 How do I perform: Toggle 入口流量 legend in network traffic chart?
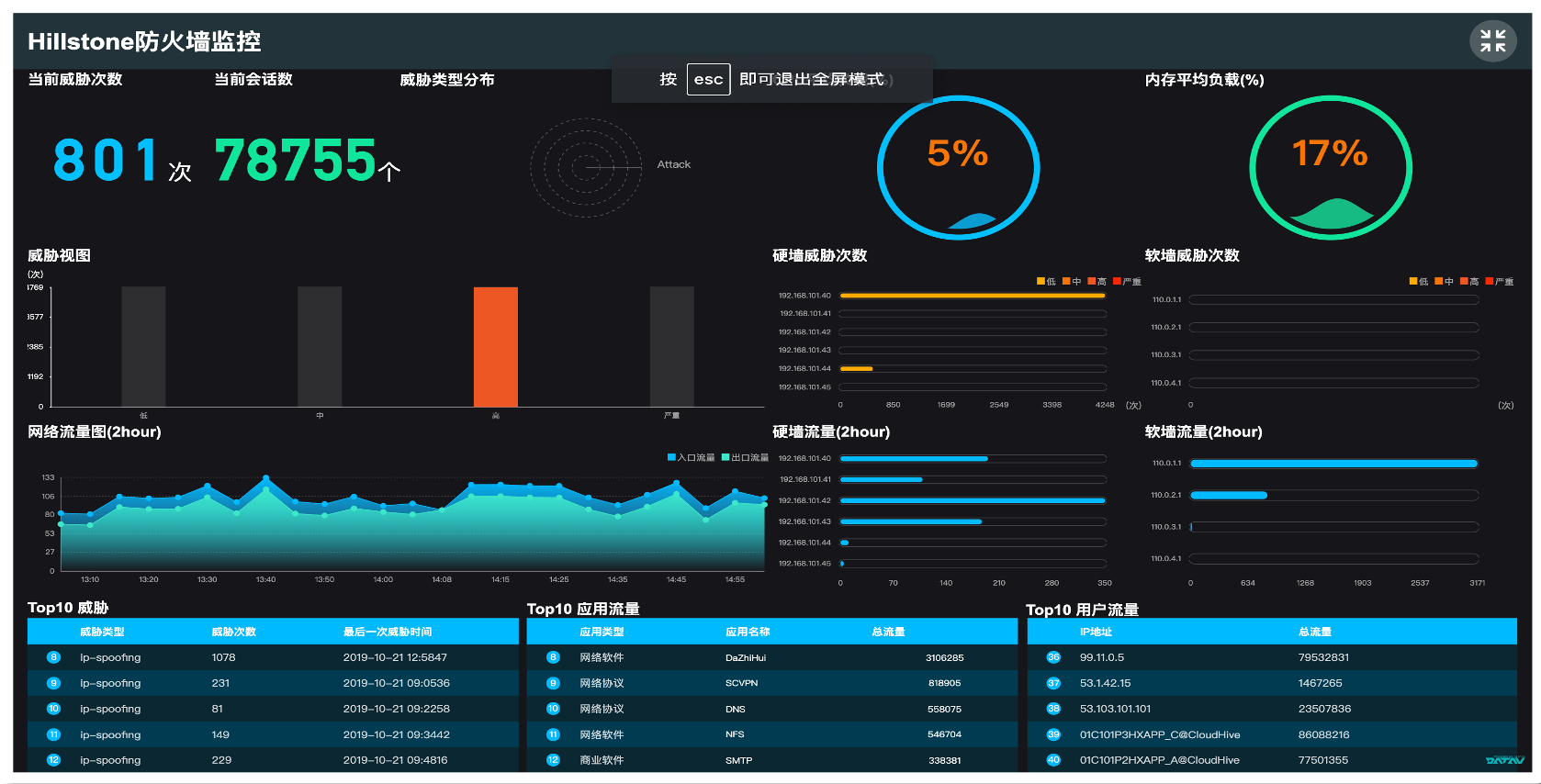tap(691, 457)
